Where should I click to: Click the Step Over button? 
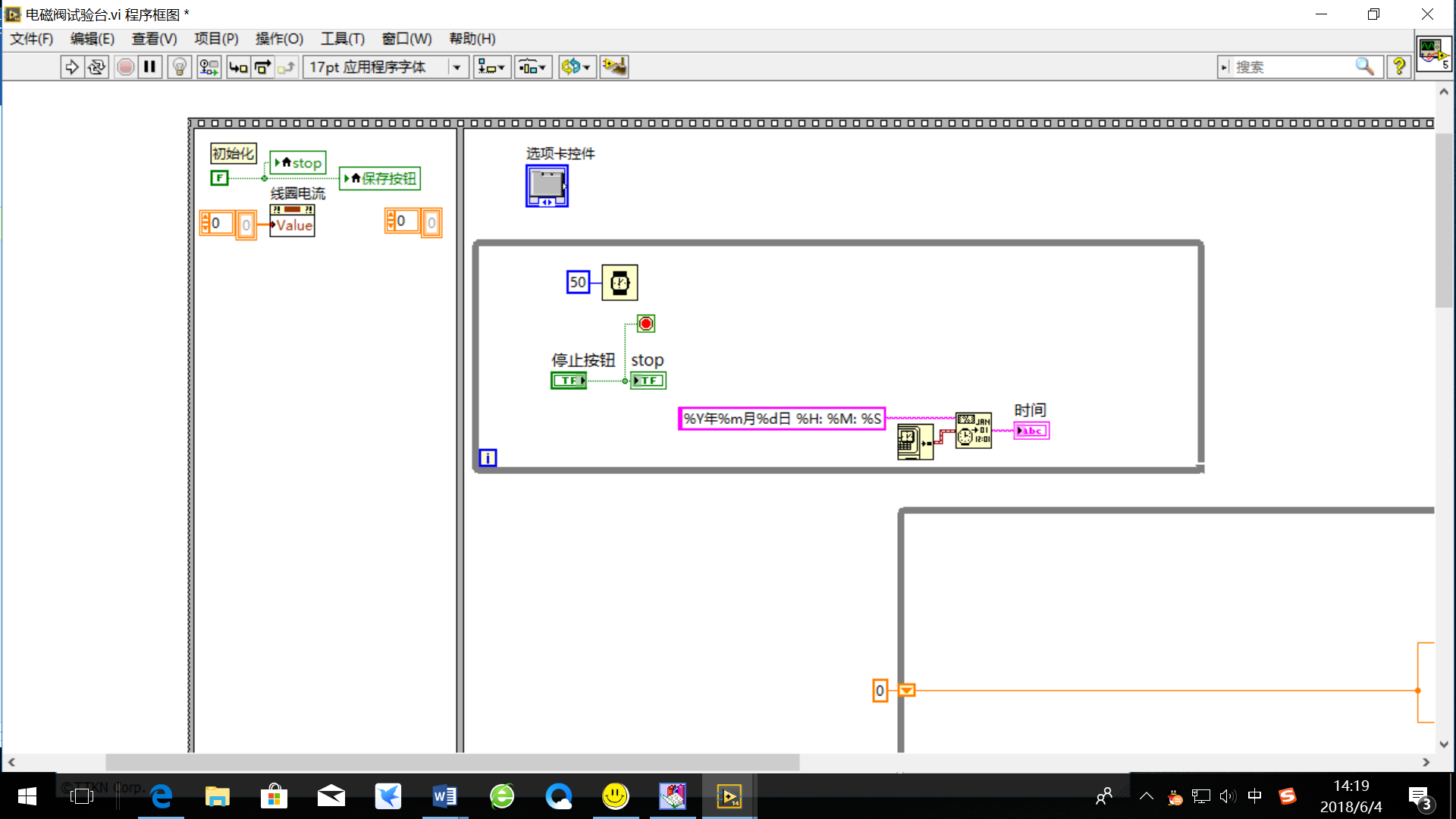pyautogui.click(x=262, y=67)
